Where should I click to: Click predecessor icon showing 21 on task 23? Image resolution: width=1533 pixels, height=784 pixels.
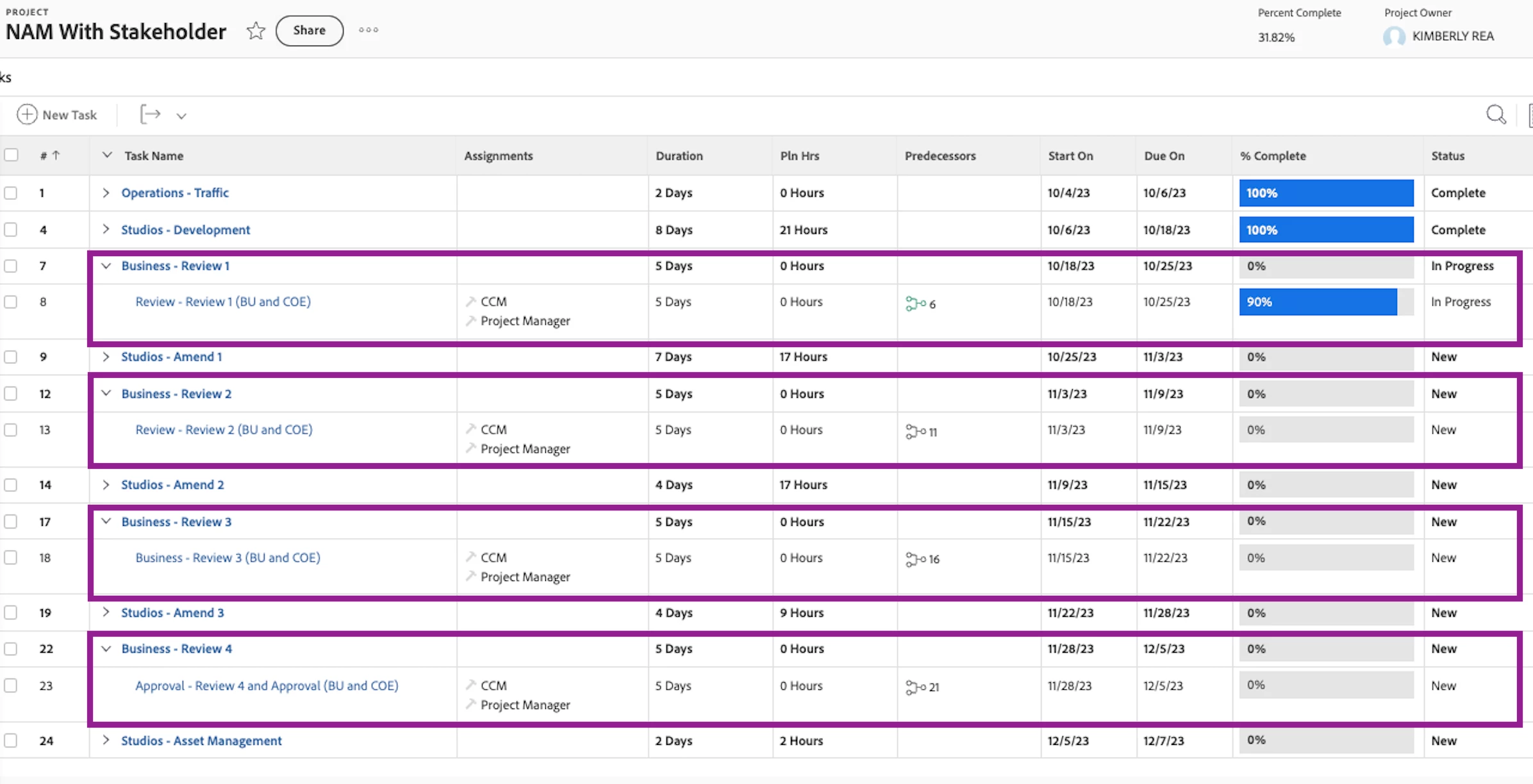click(x=915, y=687)
